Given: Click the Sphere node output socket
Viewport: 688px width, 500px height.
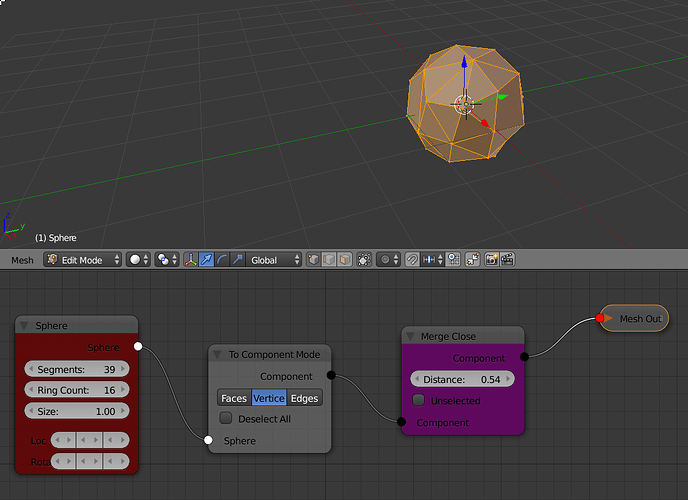Looking at the screenshot, I should coord(138,346).
